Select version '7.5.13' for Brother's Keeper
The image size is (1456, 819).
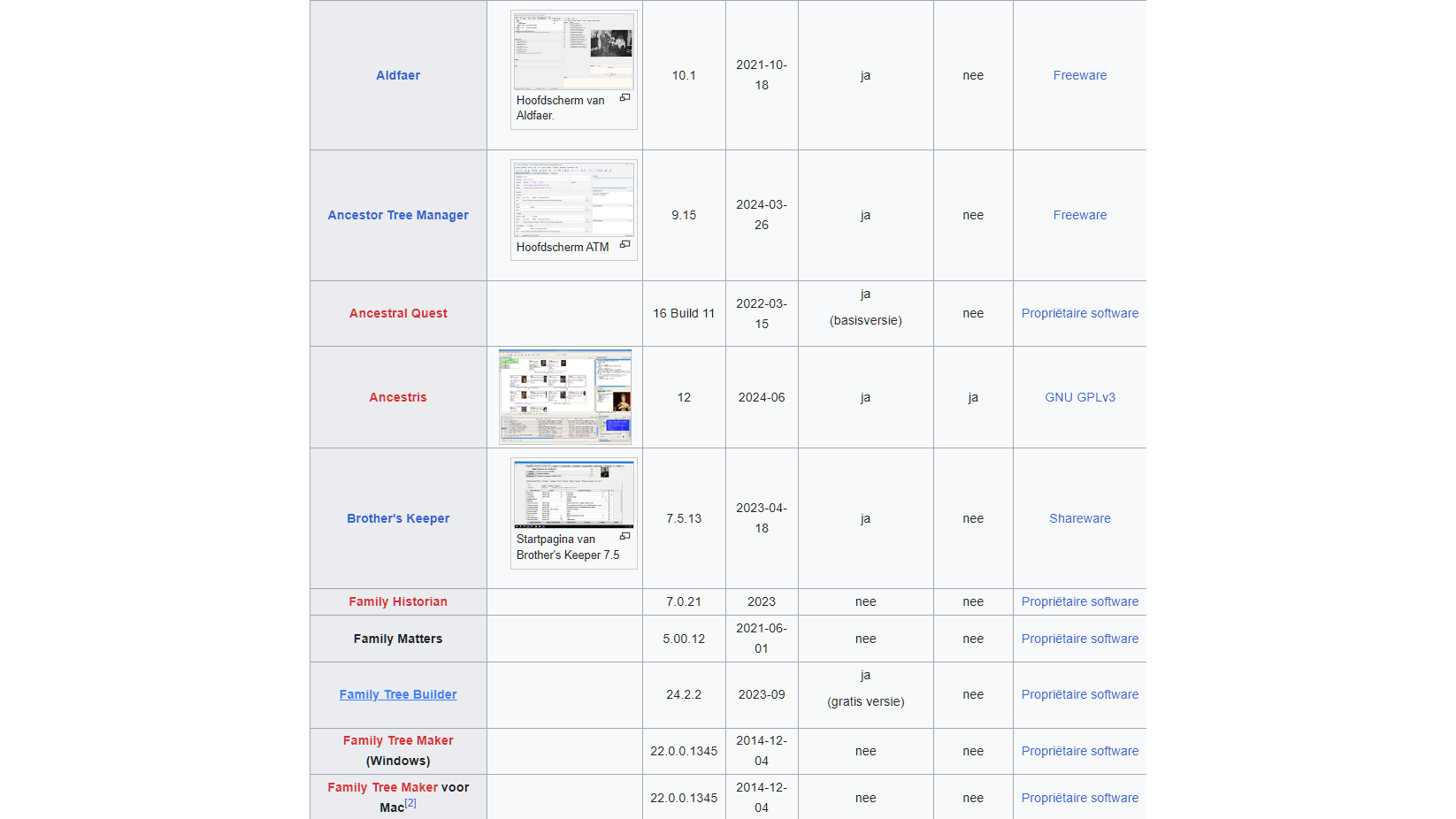pyautogui.click(x=684, y=518)
